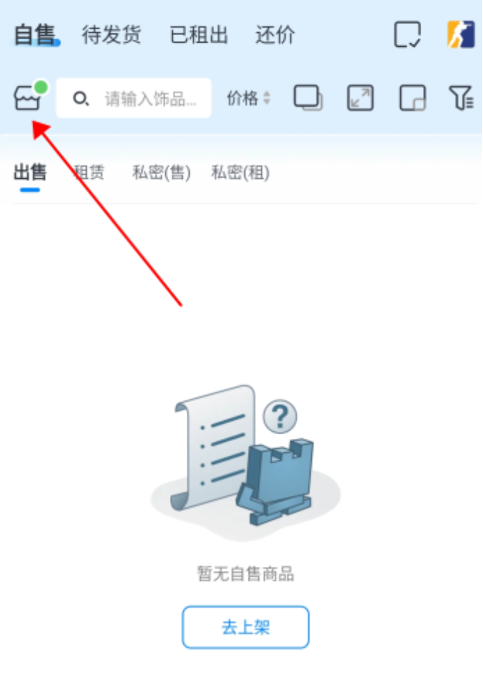Click the magnifier search icon
Screen dimensions: 483x673
[81, 99]
